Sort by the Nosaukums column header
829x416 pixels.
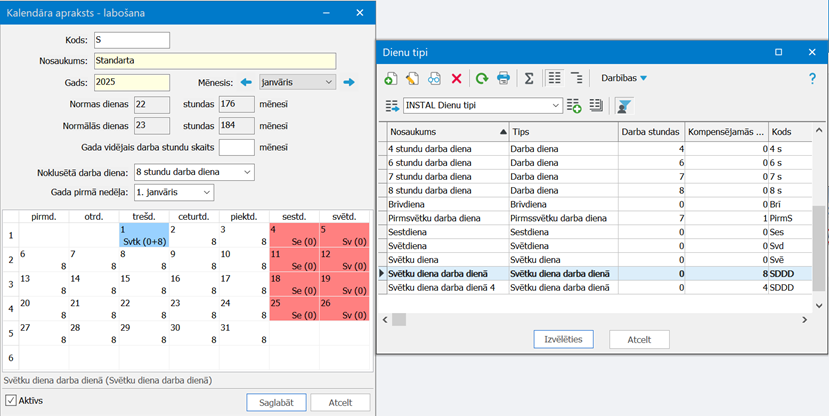coord(446,132)
